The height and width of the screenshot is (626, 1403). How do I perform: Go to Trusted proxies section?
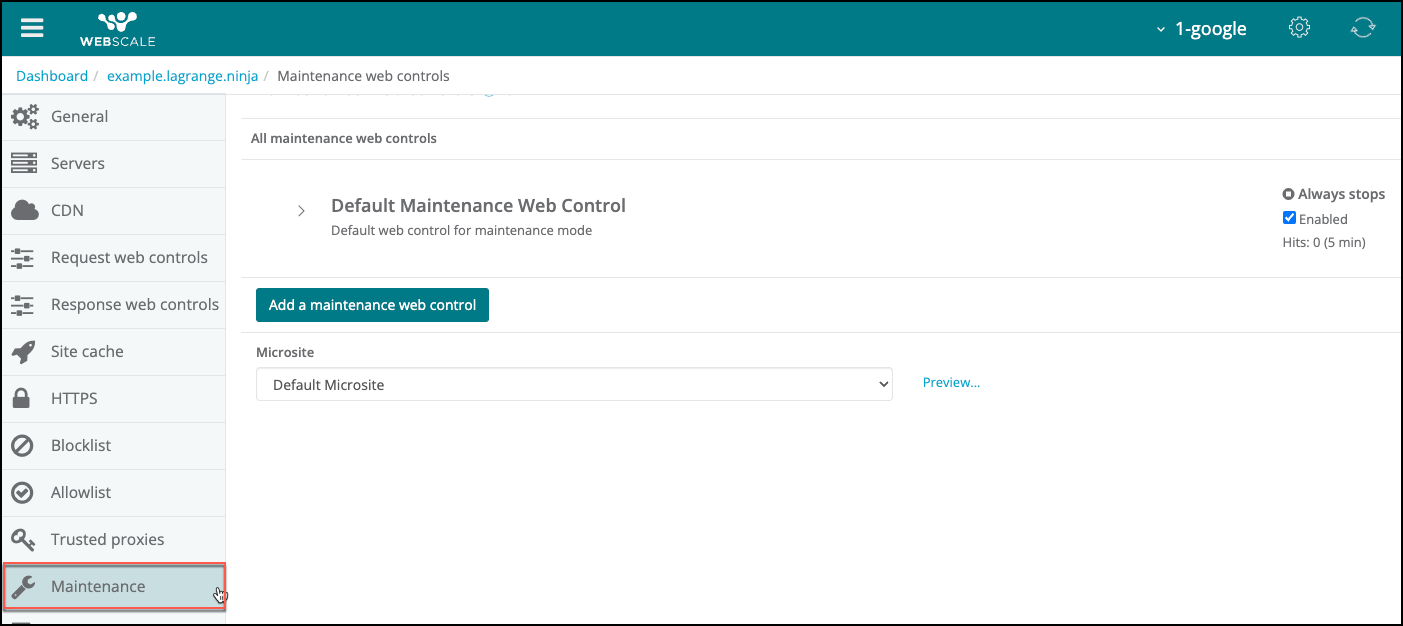click(107, 540)
